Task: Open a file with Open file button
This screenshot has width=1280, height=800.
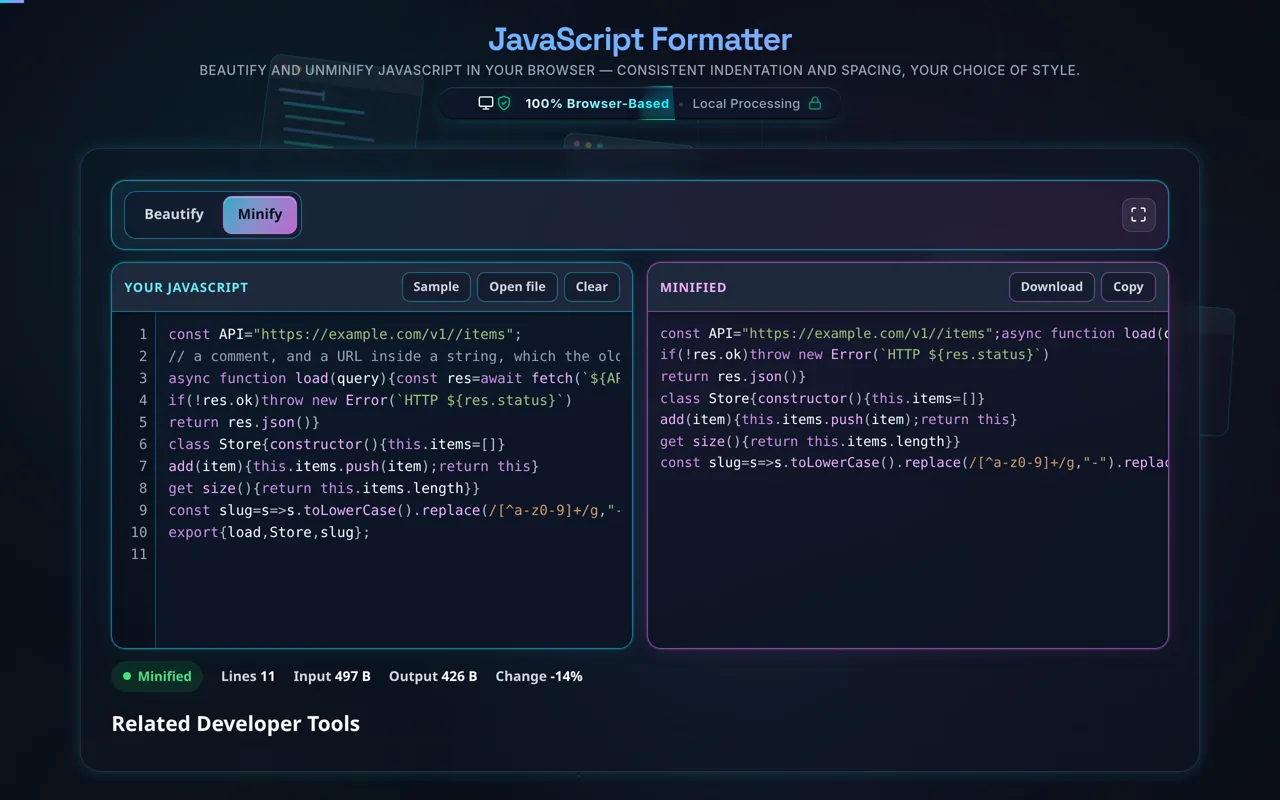Action: (517, 287)
